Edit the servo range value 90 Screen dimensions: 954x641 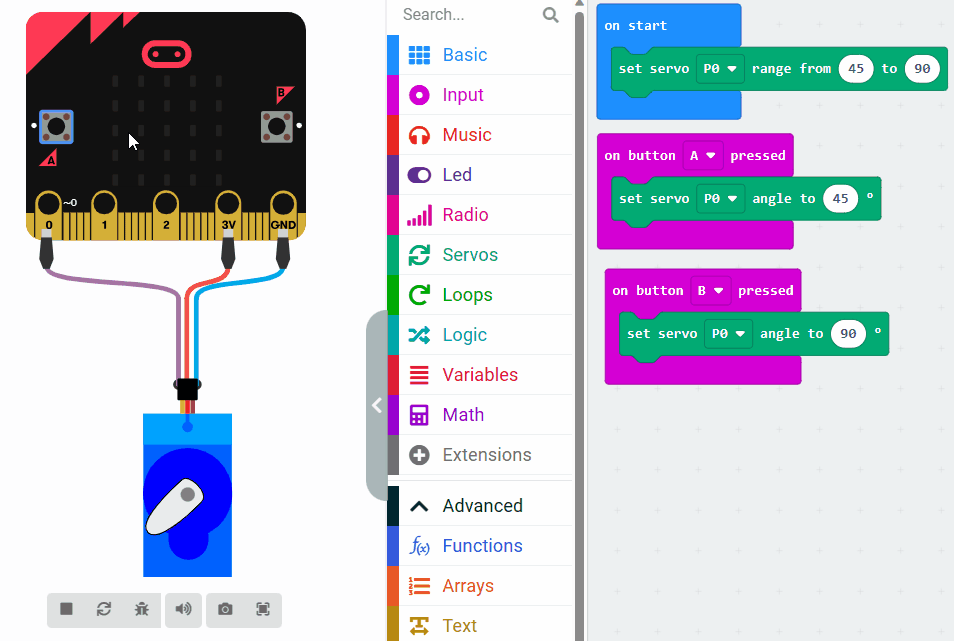point(921,69)
